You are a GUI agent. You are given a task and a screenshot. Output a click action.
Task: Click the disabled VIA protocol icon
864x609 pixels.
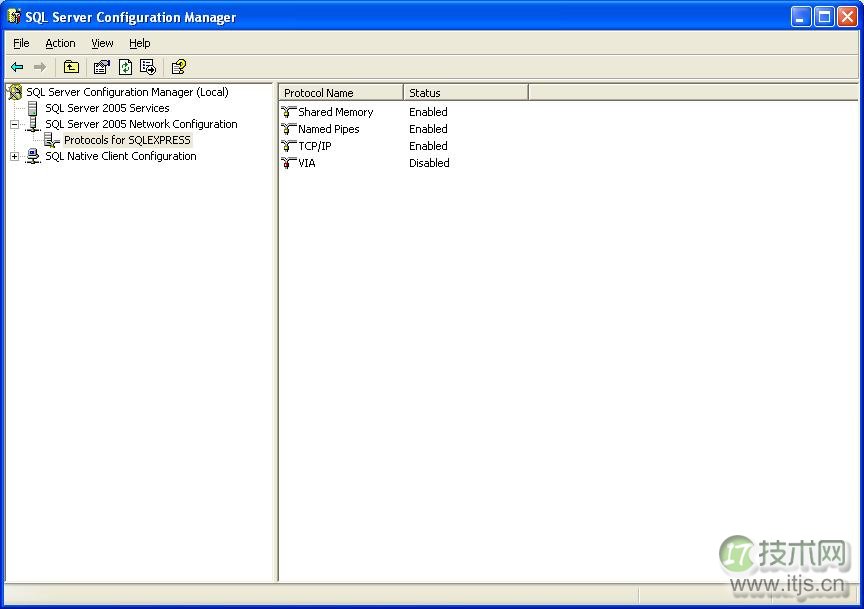click(288, 163)
